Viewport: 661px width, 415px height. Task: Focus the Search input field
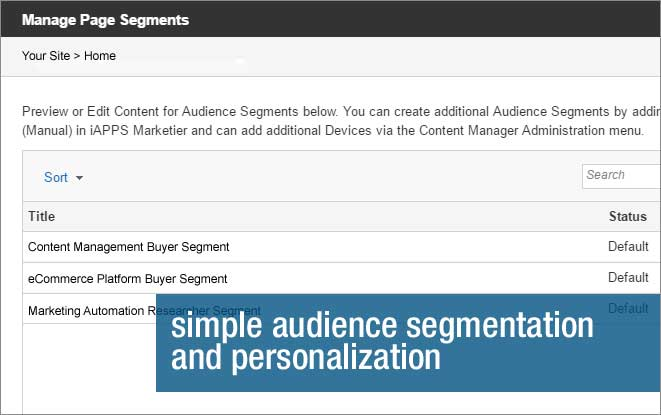pyautogui.click(x=620, y=175)
